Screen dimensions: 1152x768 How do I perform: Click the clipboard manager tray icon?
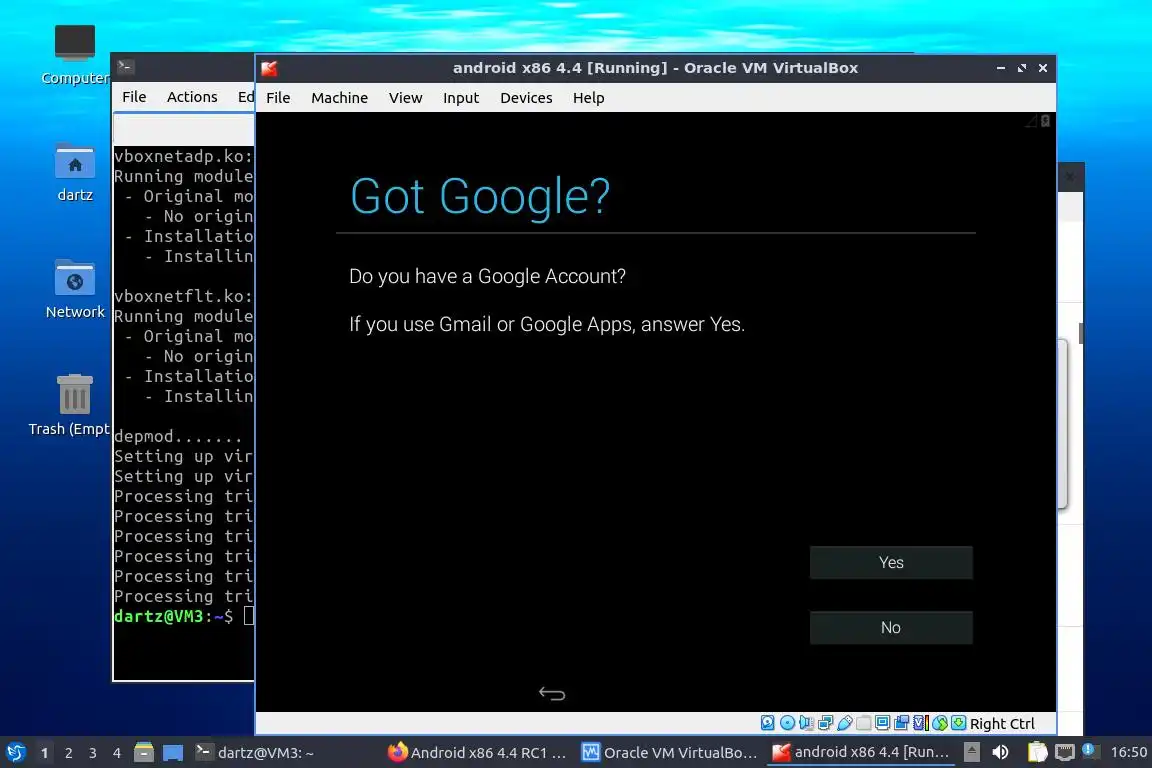click(x=1037, y=752)
